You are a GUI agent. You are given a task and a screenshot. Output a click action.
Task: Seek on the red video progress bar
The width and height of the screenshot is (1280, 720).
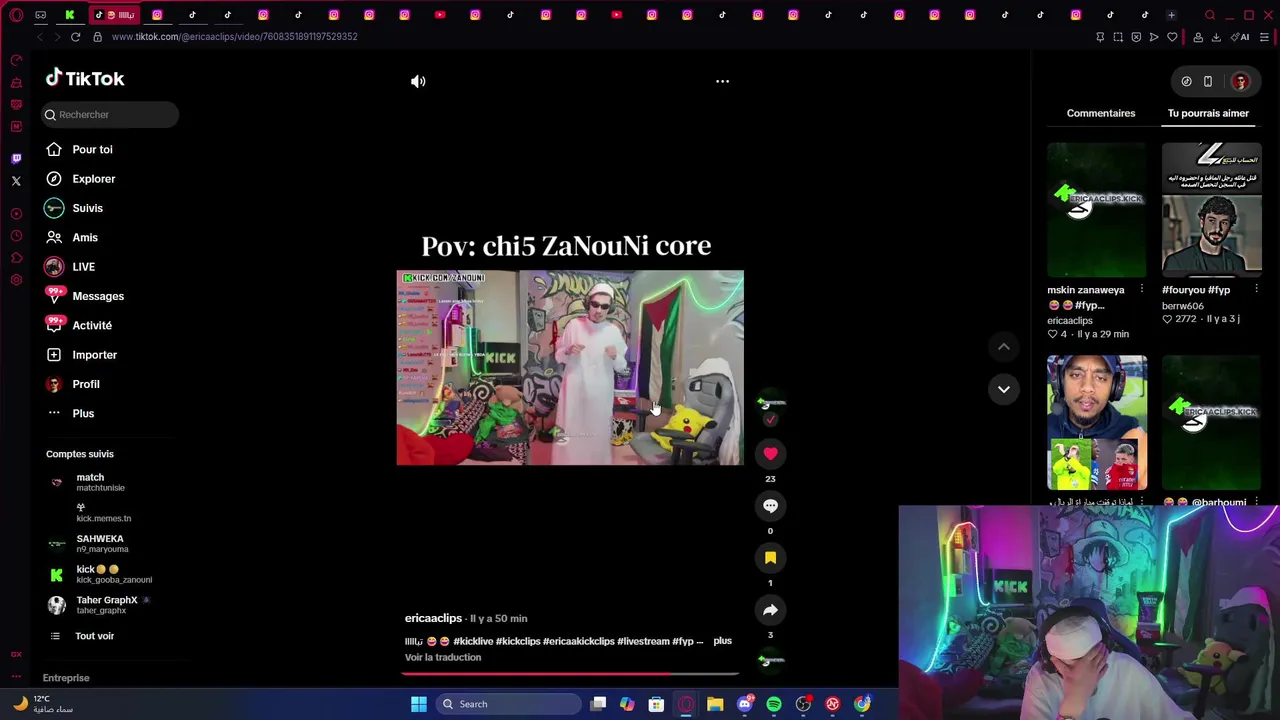tap(570, 673)
